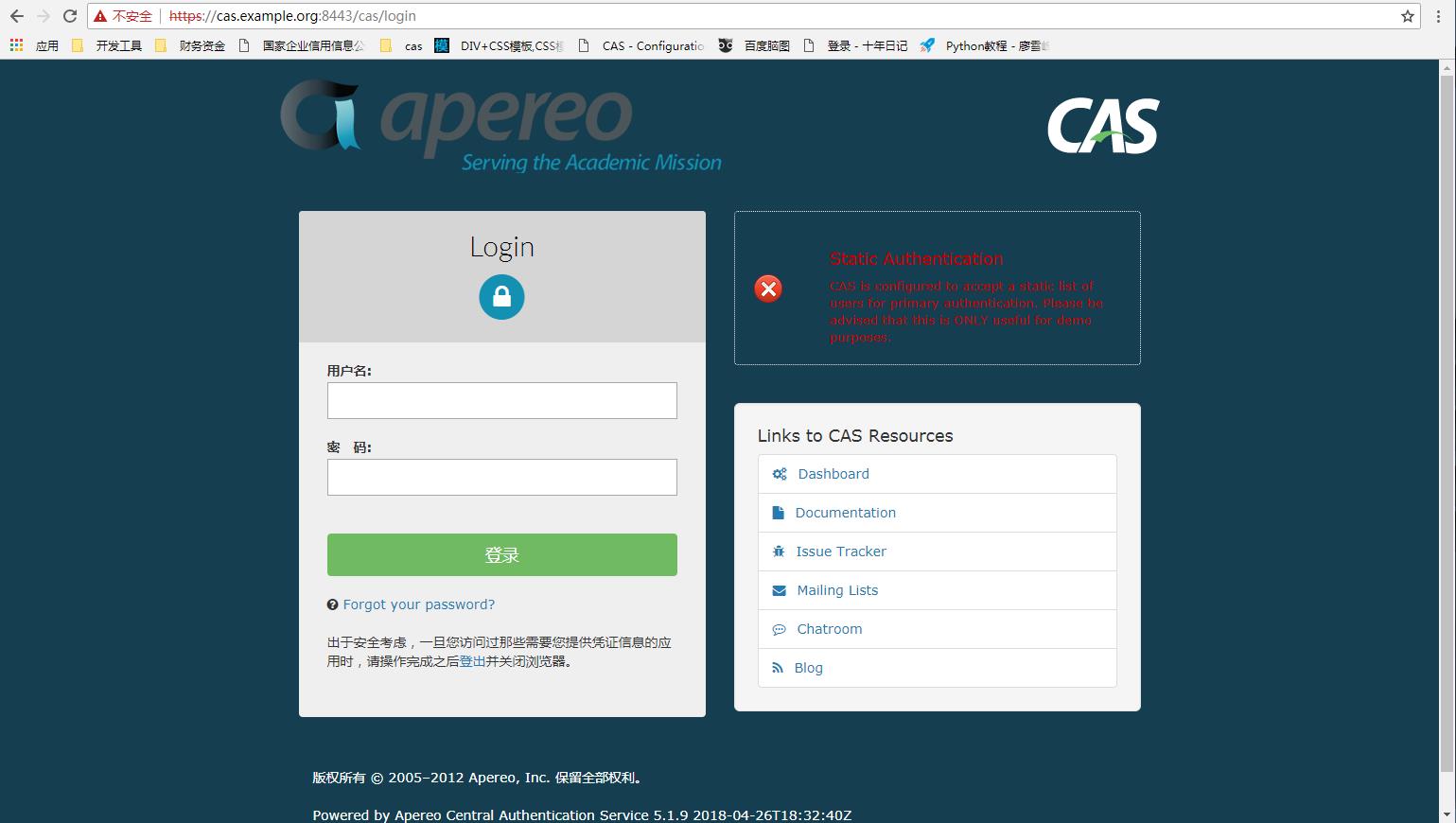
Task: Click the Mailing Lists envelope icon
Action: (779, 589)
